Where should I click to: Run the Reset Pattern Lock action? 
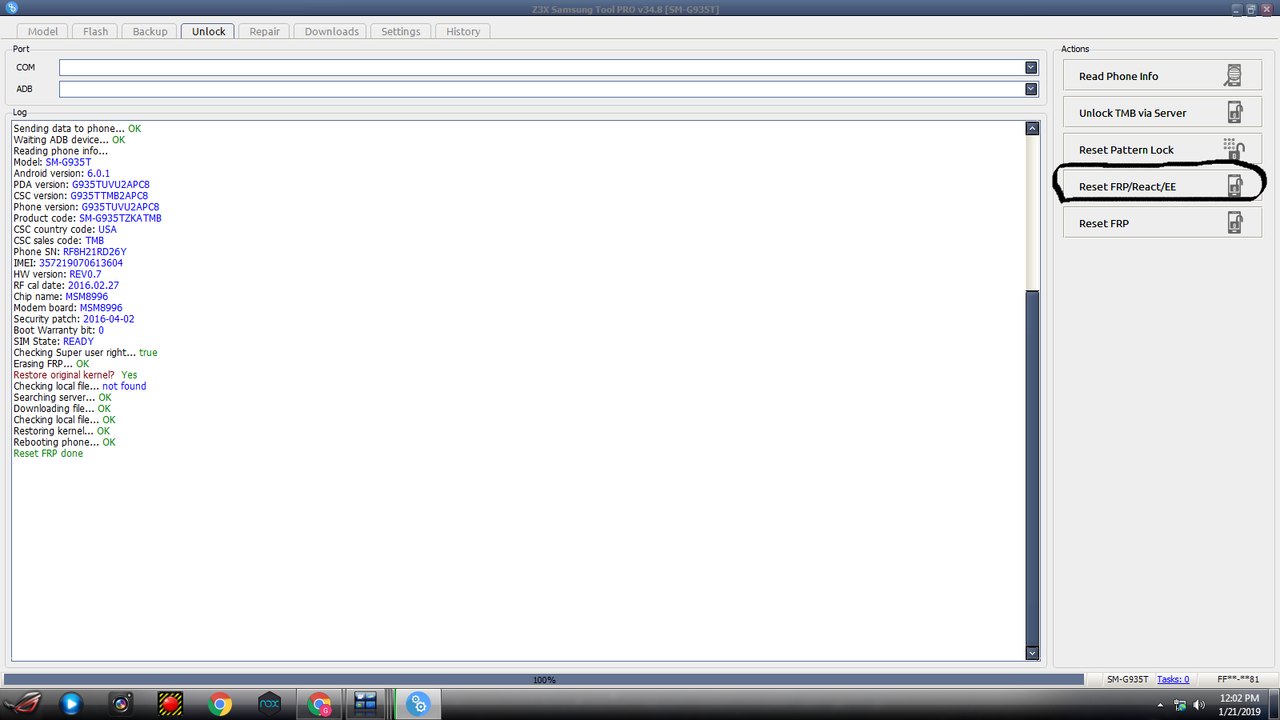coord(1162,150)
